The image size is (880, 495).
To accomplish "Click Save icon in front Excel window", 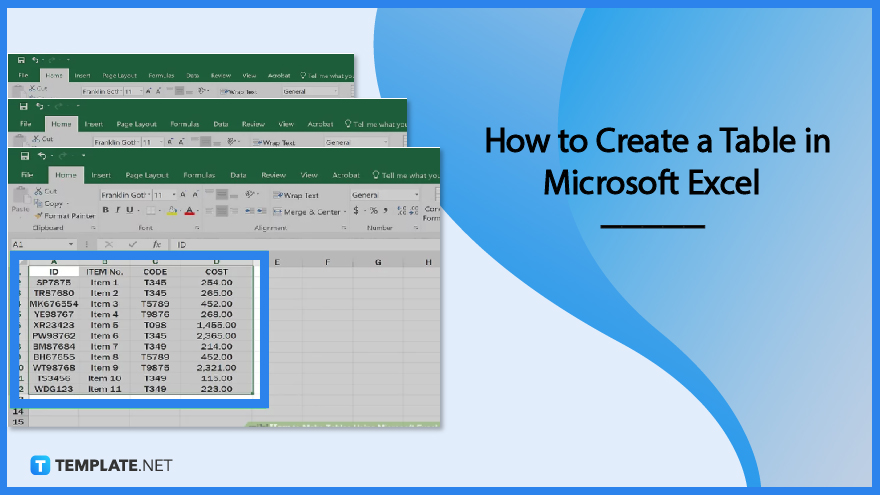I will click(x=25, y=156).
